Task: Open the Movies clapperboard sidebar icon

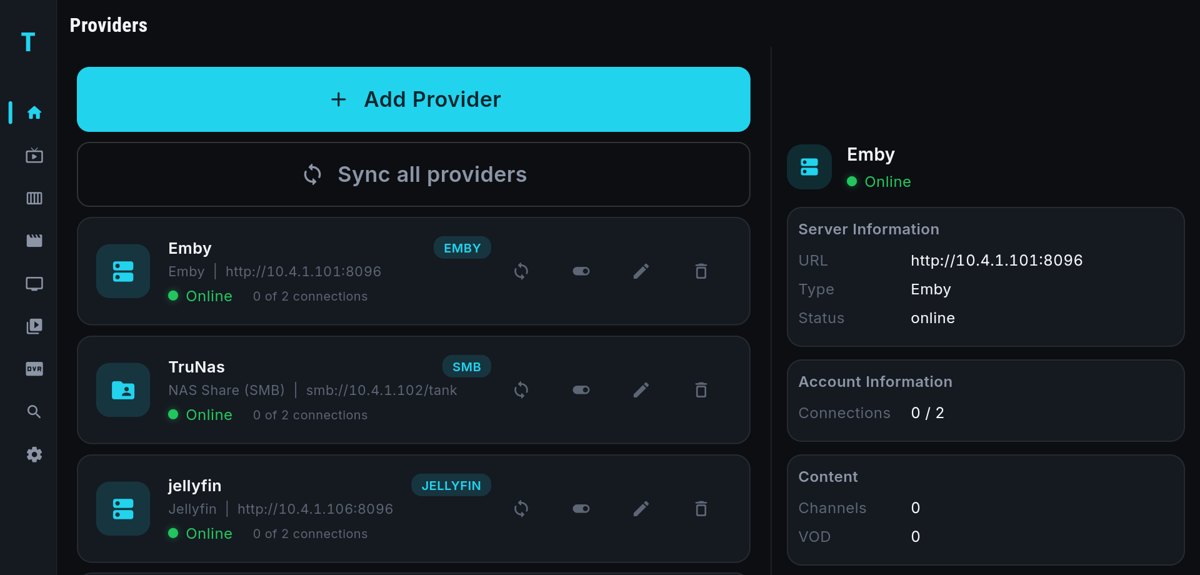Action: (34, 241)
